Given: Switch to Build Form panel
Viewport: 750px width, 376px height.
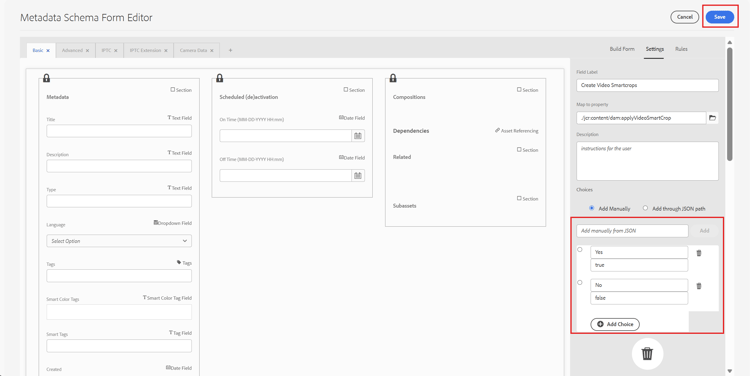Looking at the screenshot, I should 622,49.
